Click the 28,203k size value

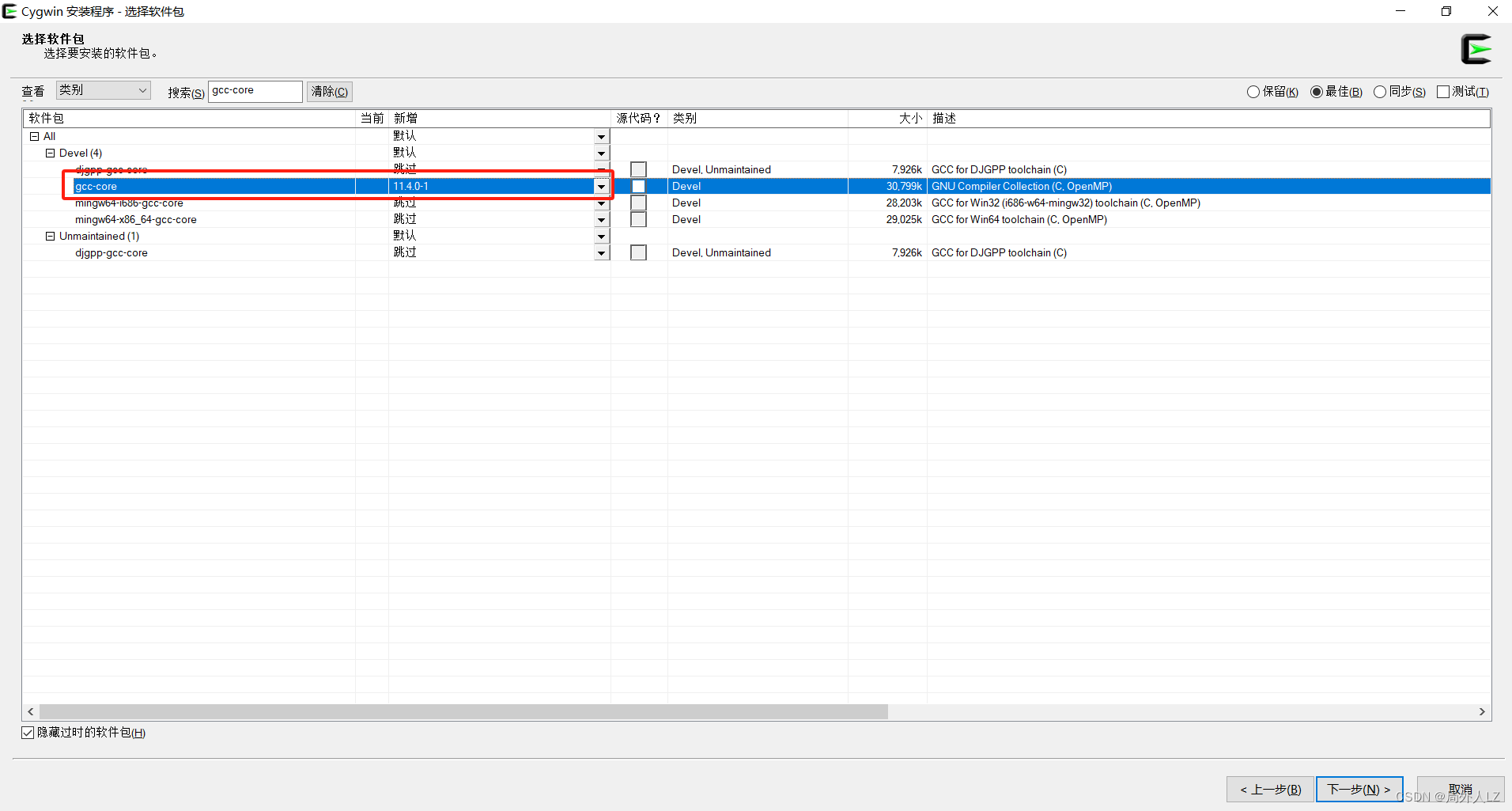[904, 203]
